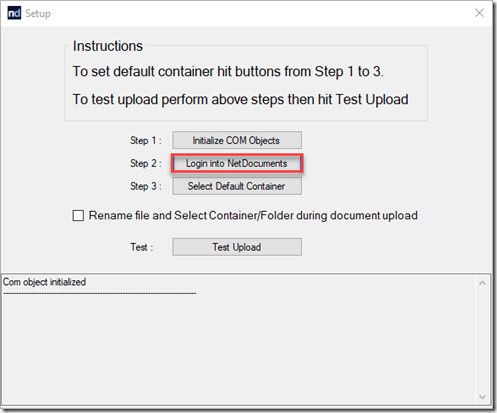This screenshot has height=413, width=497.
Task: Click the nd NetDocuments icon in title bar
Action: pyautogui.click(x=14, y=13)
